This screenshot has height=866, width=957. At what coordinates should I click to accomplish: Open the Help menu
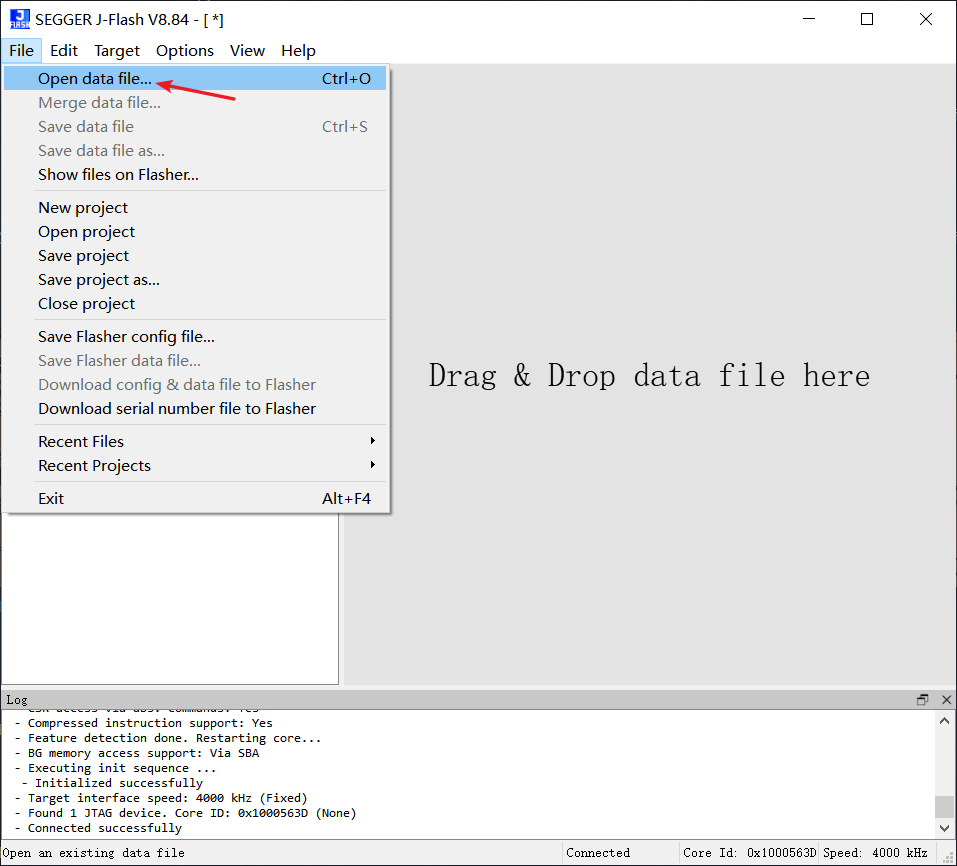[x=298, y=51]
